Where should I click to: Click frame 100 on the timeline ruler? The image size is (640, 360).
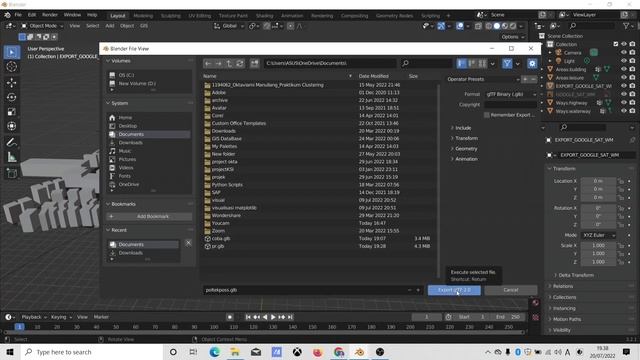[214, 327]
